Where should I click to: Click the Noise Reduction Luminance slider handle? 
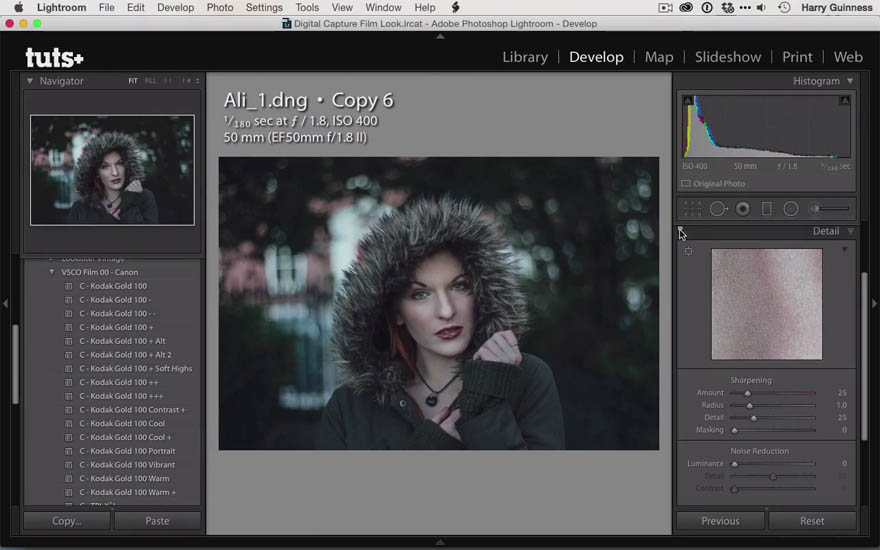tap(734, 464)
